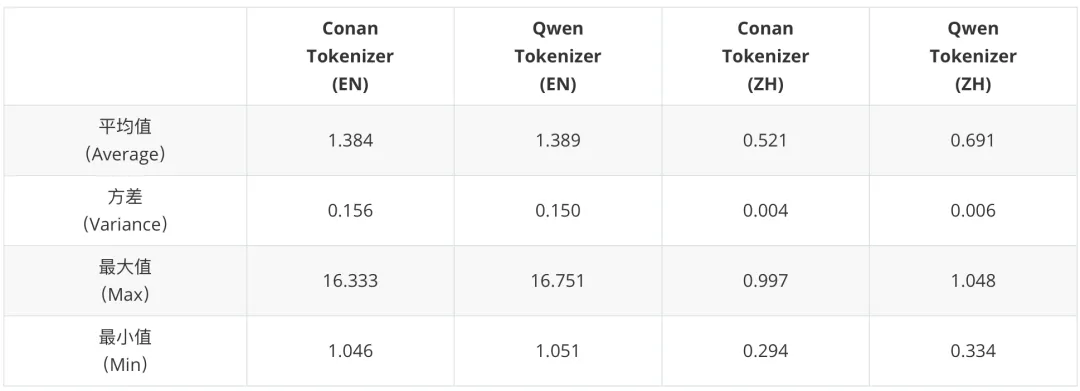Click the variance cell showing 0.156
Image resolution: width=1080 pixels, height=391 pixels.
(x=350, y=211)
